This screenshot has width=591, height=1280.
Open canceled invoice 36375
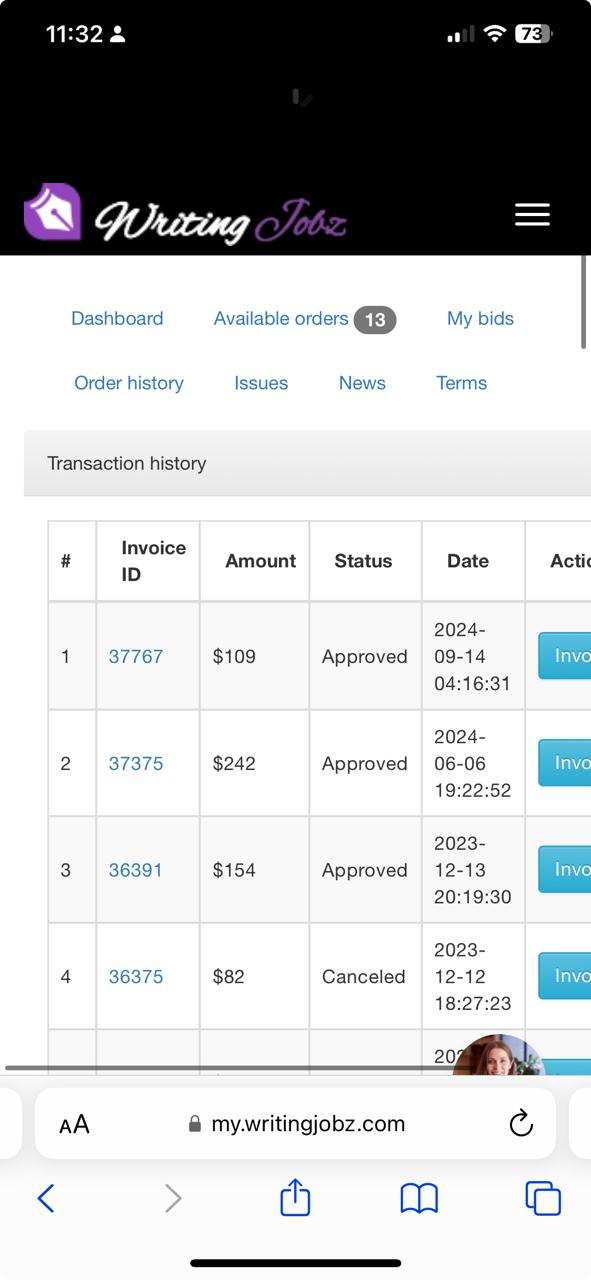coord(136,976)
